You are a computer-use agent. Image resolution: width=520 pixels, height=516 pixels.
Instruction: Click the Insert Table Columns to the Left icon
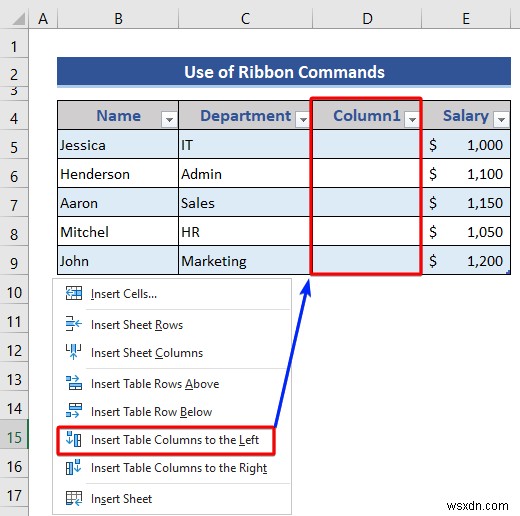[74, 439]
